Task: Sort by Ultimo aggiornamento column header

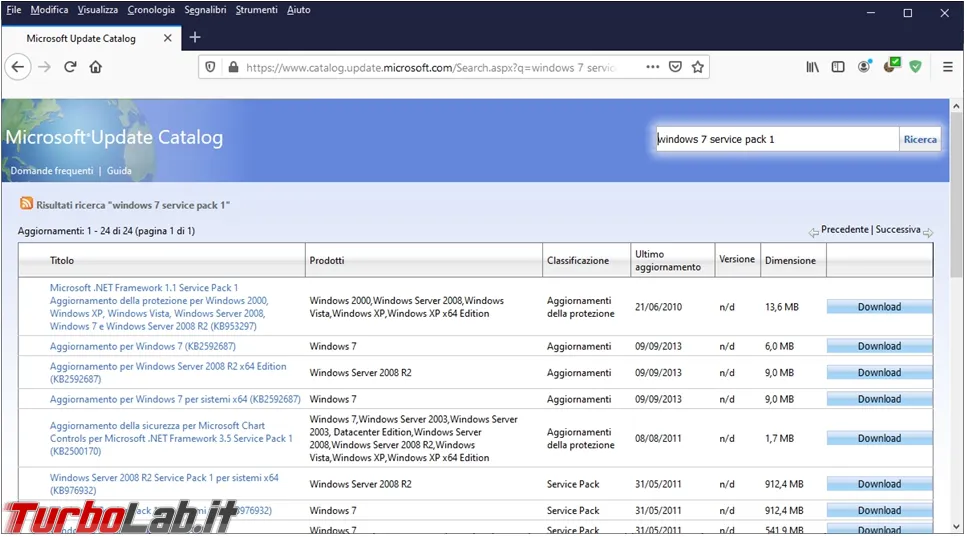Action: point(668,260)
